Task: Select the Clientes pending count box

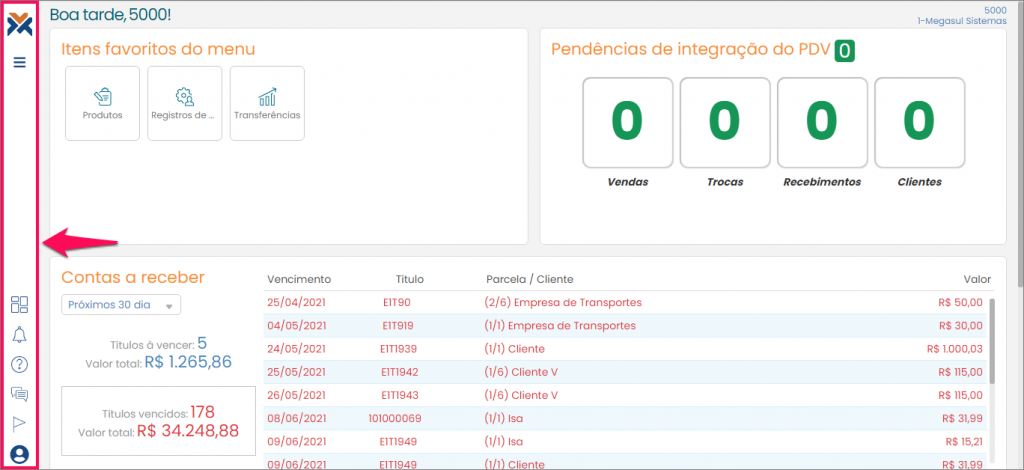Action: 919,122
